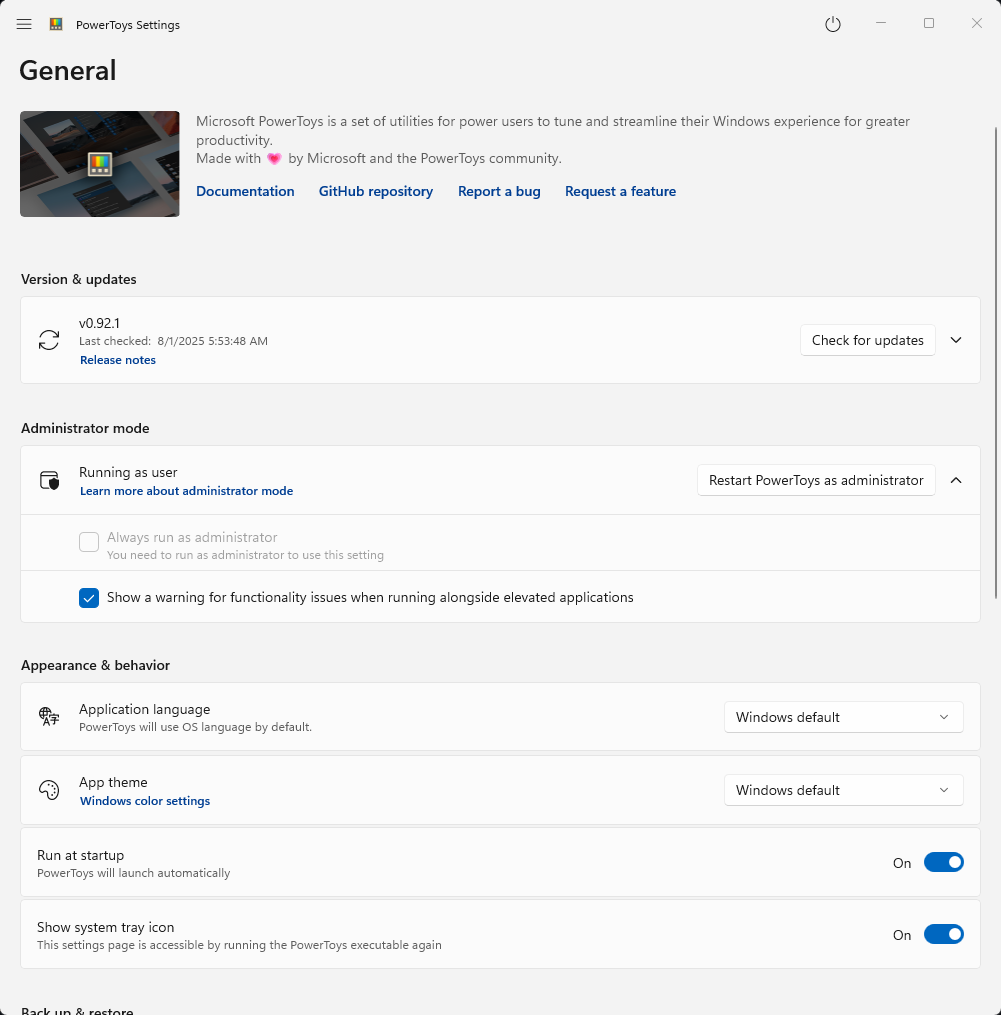This screenshot has height=1015, width=1001.
Task: Click the PowerToys logo in the title bar
Action: pos(56,24)
